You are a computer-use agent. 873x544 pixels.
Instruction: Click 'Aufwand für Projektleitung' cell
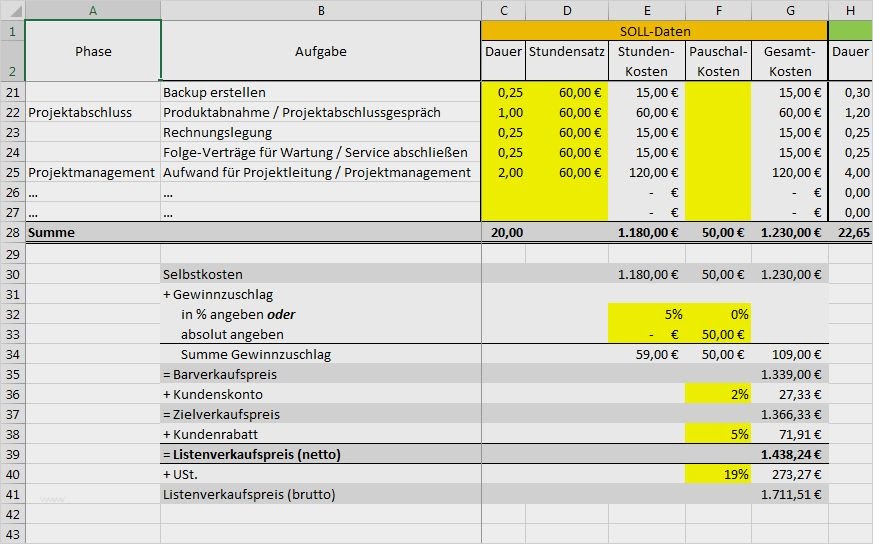point(321,172)
